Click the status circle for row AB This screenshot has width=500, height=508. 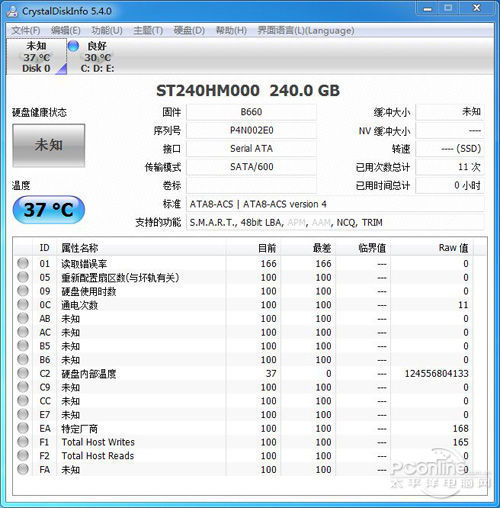pyautogui.click(x=23, y=318)
